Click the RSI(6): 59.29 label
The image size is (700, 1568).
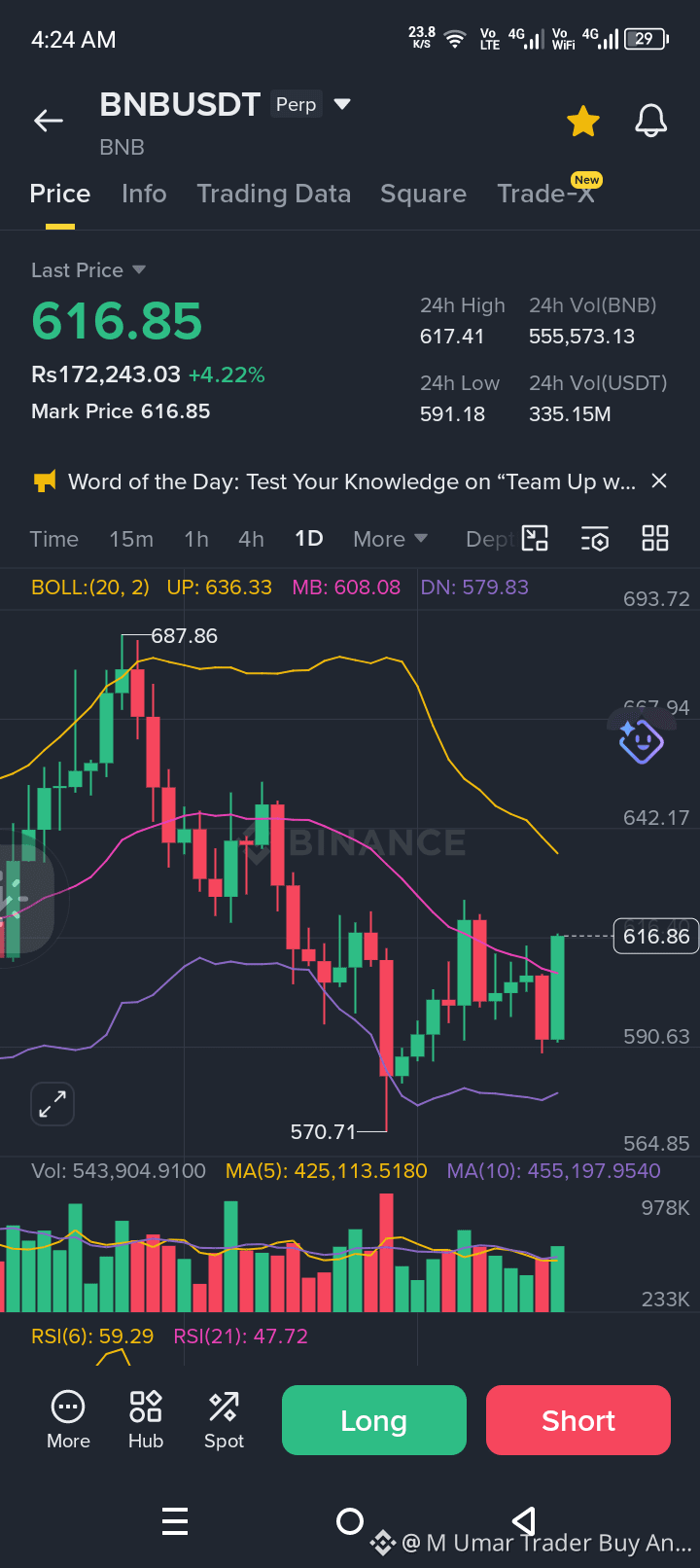click(x=92, y=1336)
